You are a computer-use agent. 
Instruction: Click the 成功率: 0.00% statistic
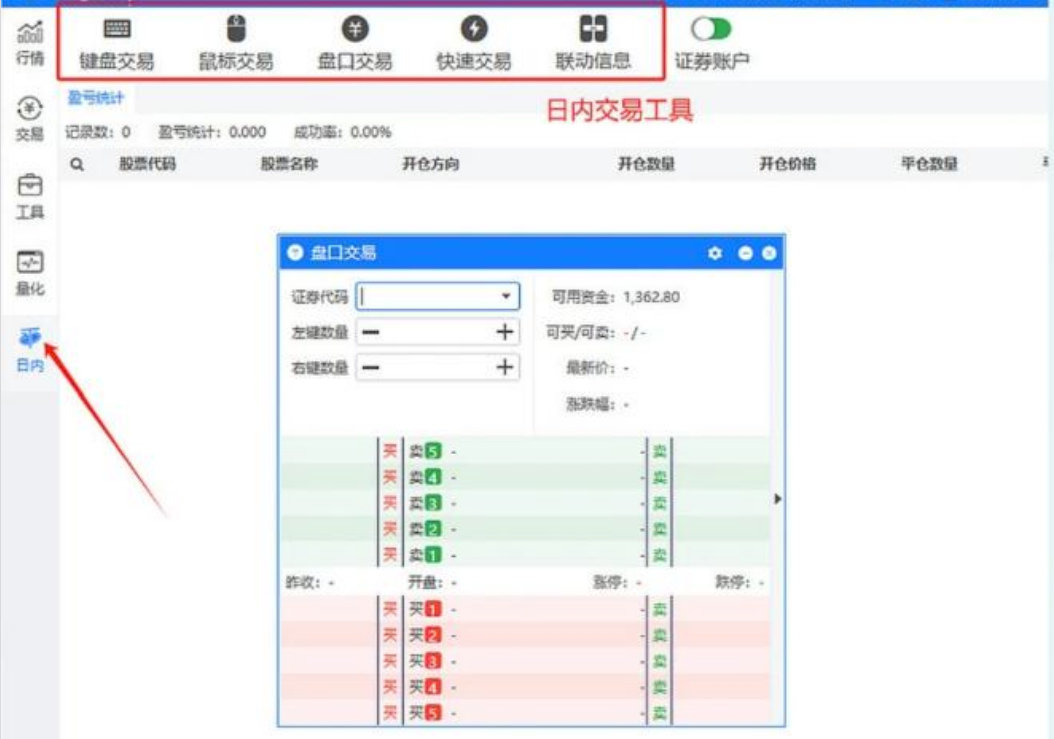point(343,132)
